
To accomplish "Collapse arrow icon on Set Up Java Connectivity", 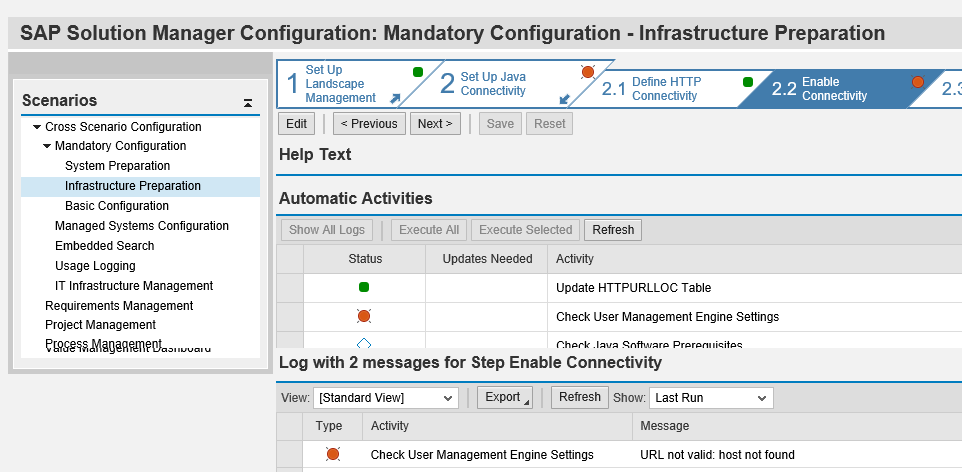I will [565, 98].
